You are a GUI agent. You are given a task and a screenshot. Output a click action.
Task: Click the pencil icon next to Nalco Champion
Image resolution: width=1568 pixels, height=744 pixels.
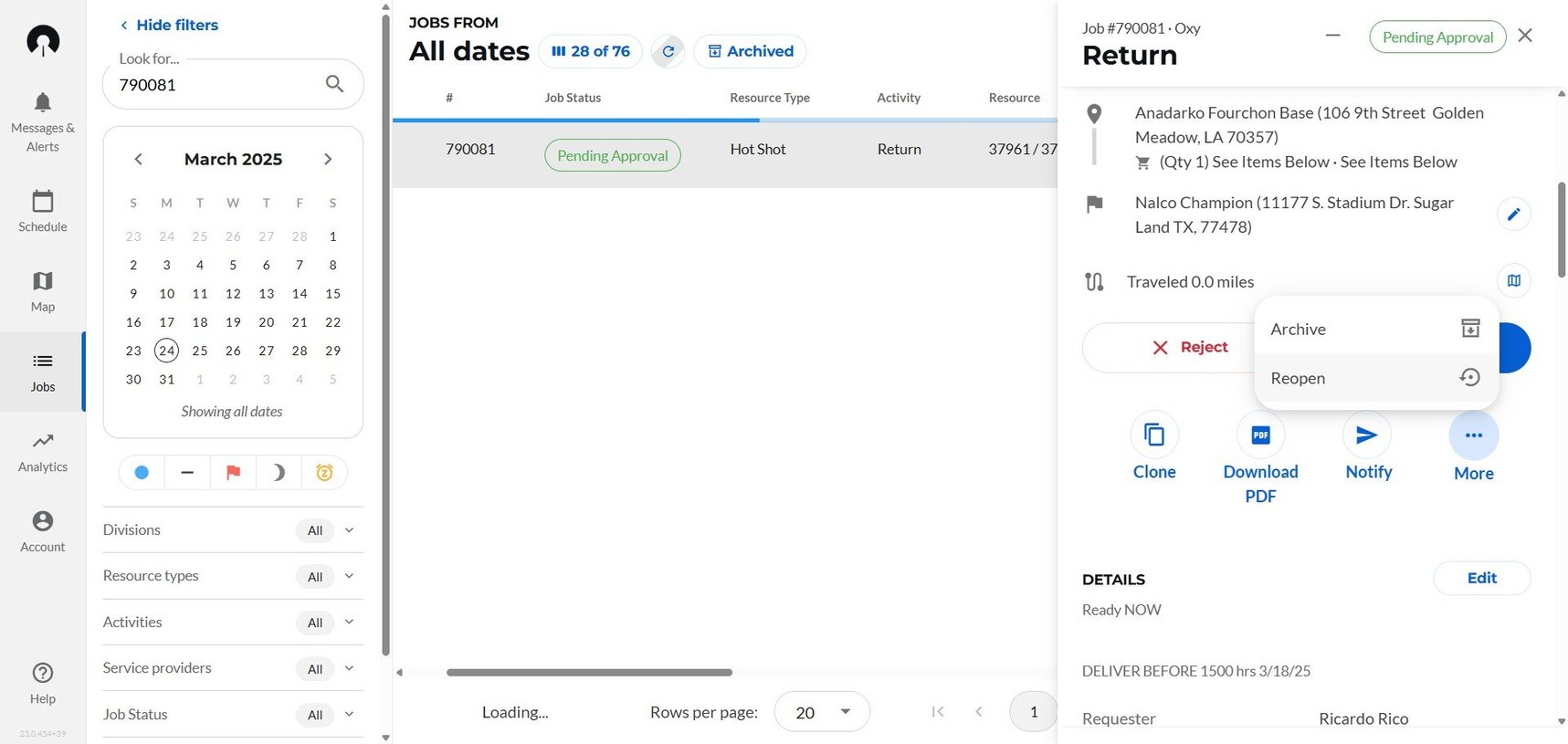point(1513,215)
